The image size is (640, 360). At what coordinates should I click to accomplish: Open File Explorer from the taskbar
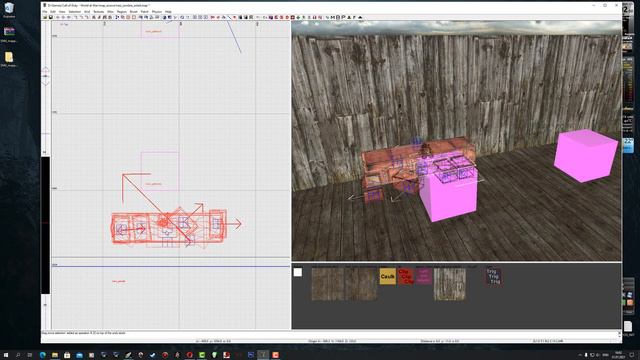click(55, 355)
